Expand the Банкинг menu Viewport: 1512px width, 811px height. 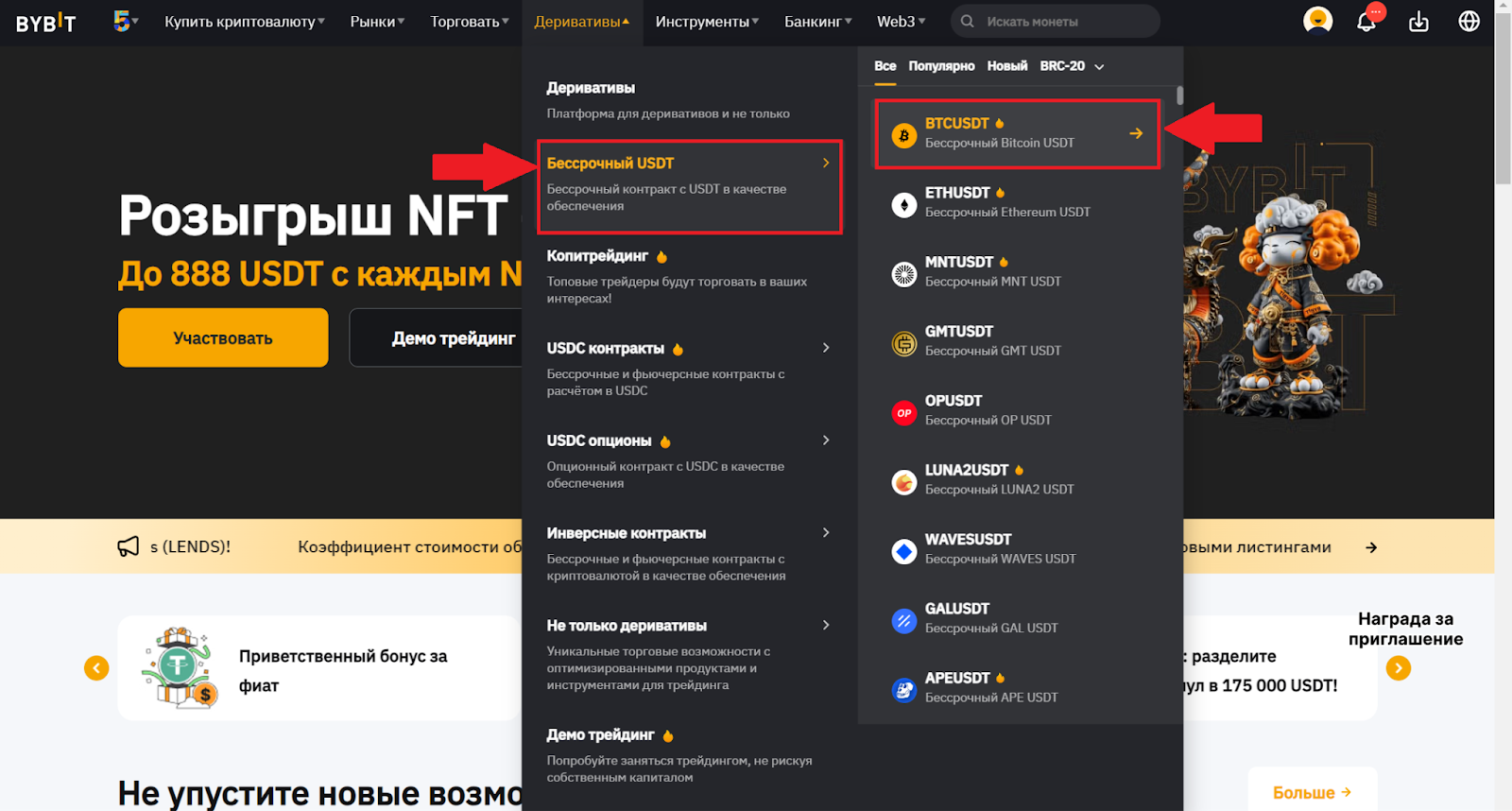[x=818, y=21]
